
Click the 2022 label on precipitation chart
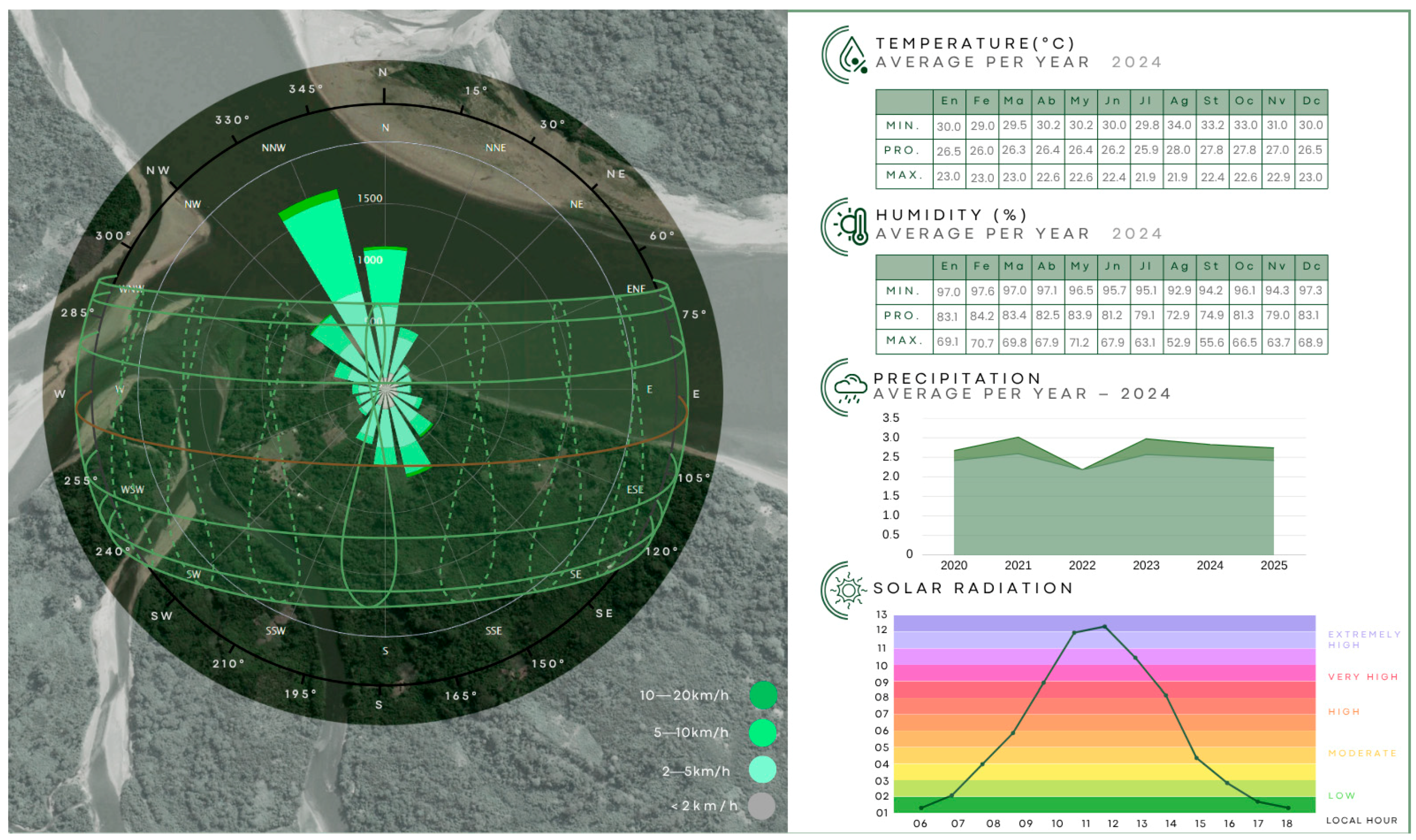[1082, 565]
